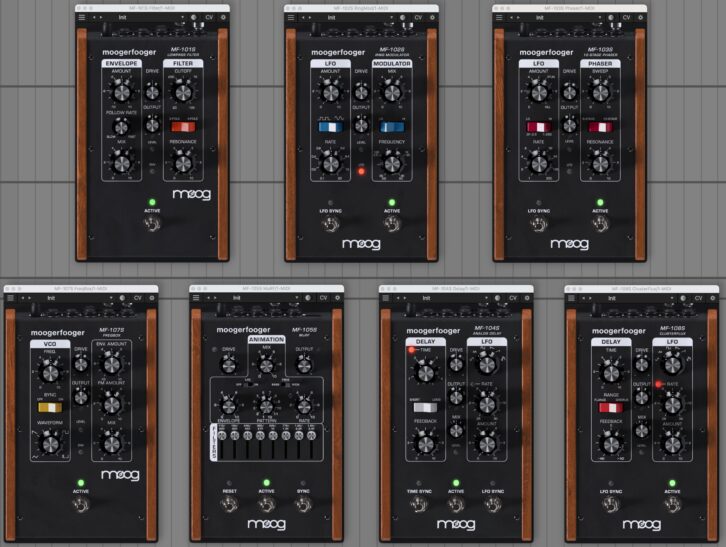
Task: Open hamburger menu in MF-102S Ring Modulator window
Action: [291, 17]
